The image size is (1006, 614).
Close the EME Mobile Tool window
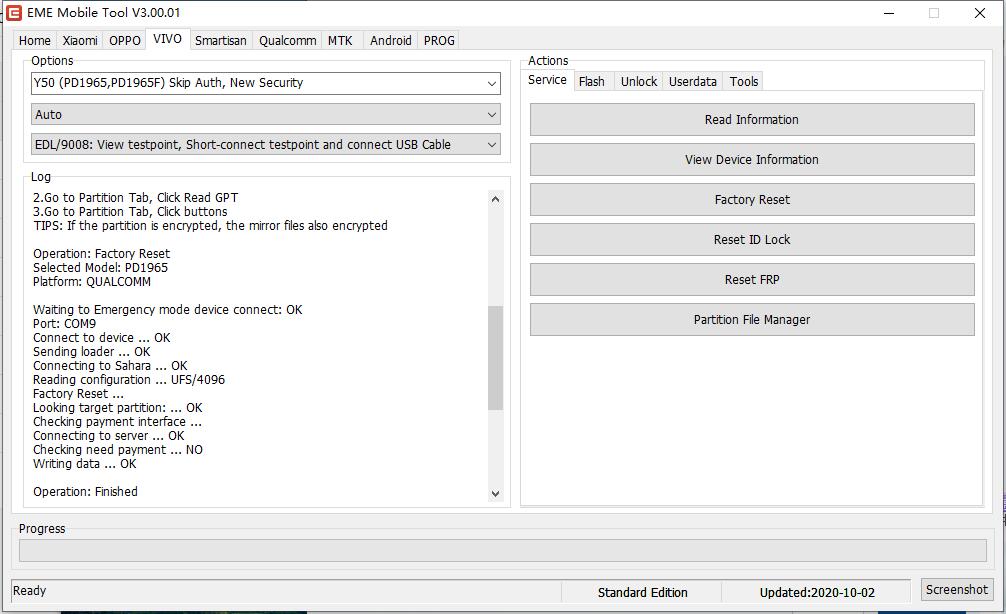[x=980, y=13]
